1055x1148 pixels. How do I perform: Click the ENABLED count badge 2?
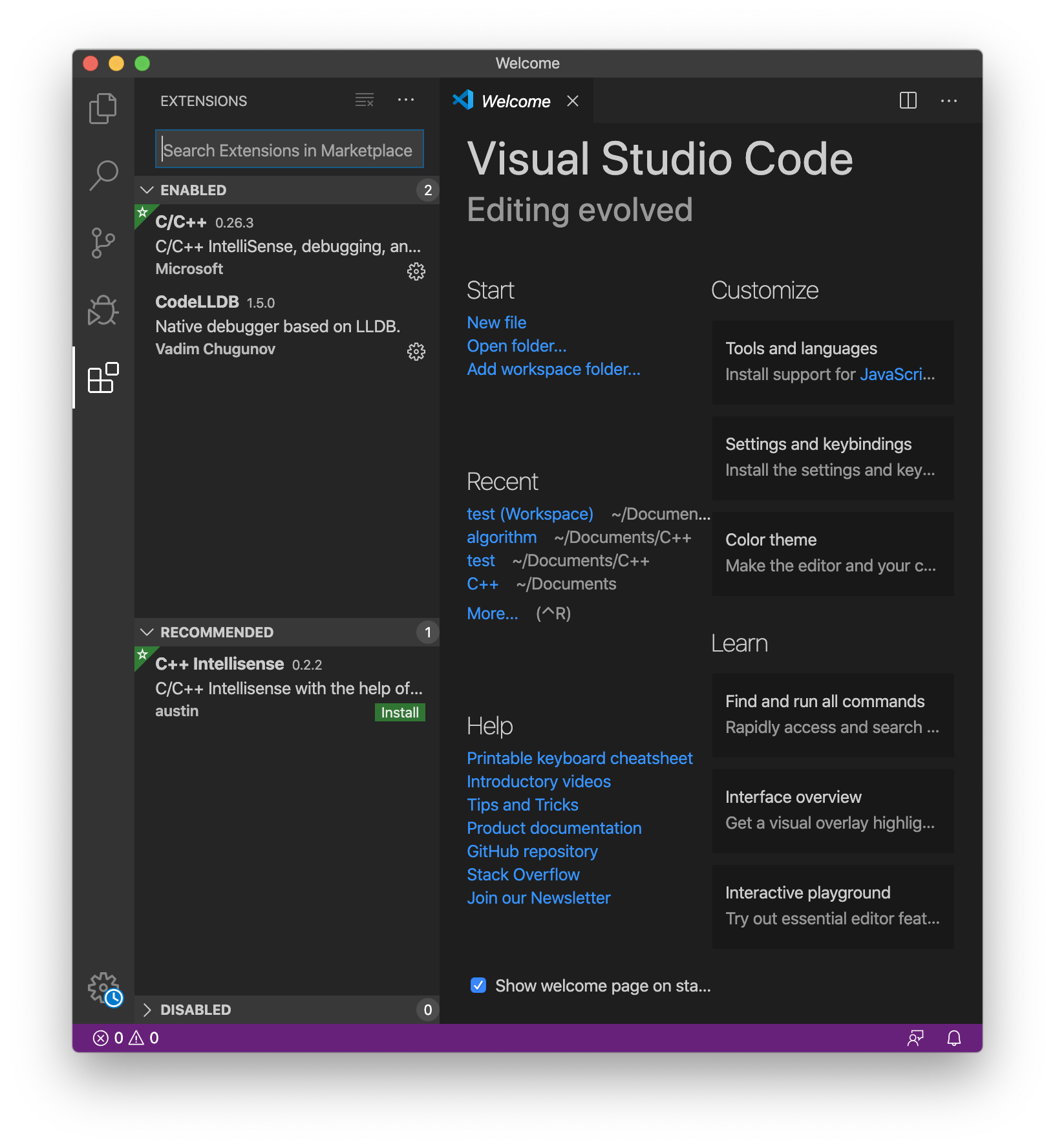pyautogui.click(x=427, y=190)
